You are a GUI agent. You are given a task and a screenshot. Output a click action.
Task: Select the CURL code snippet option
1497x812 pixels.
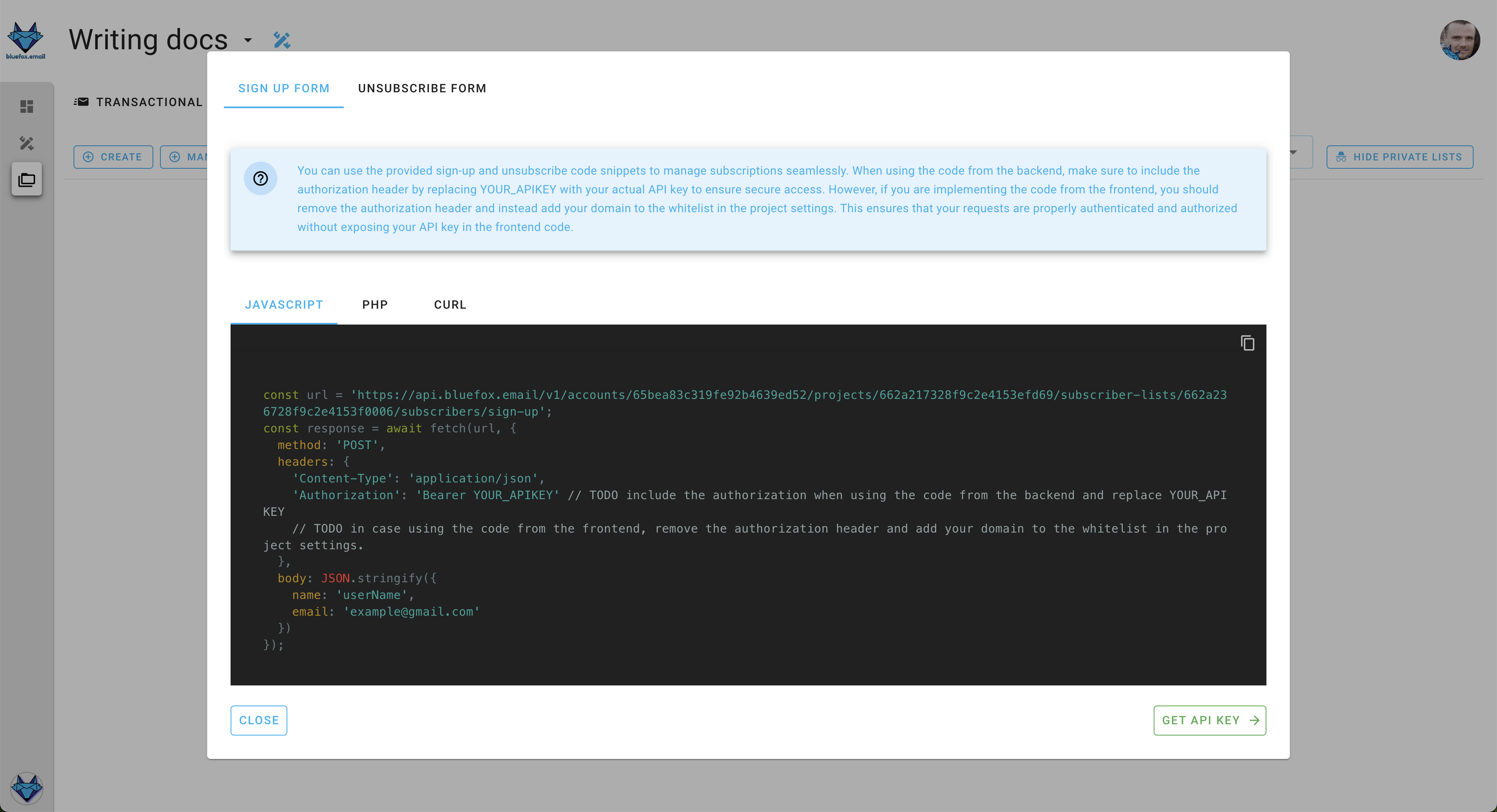[x=450, y=305]
